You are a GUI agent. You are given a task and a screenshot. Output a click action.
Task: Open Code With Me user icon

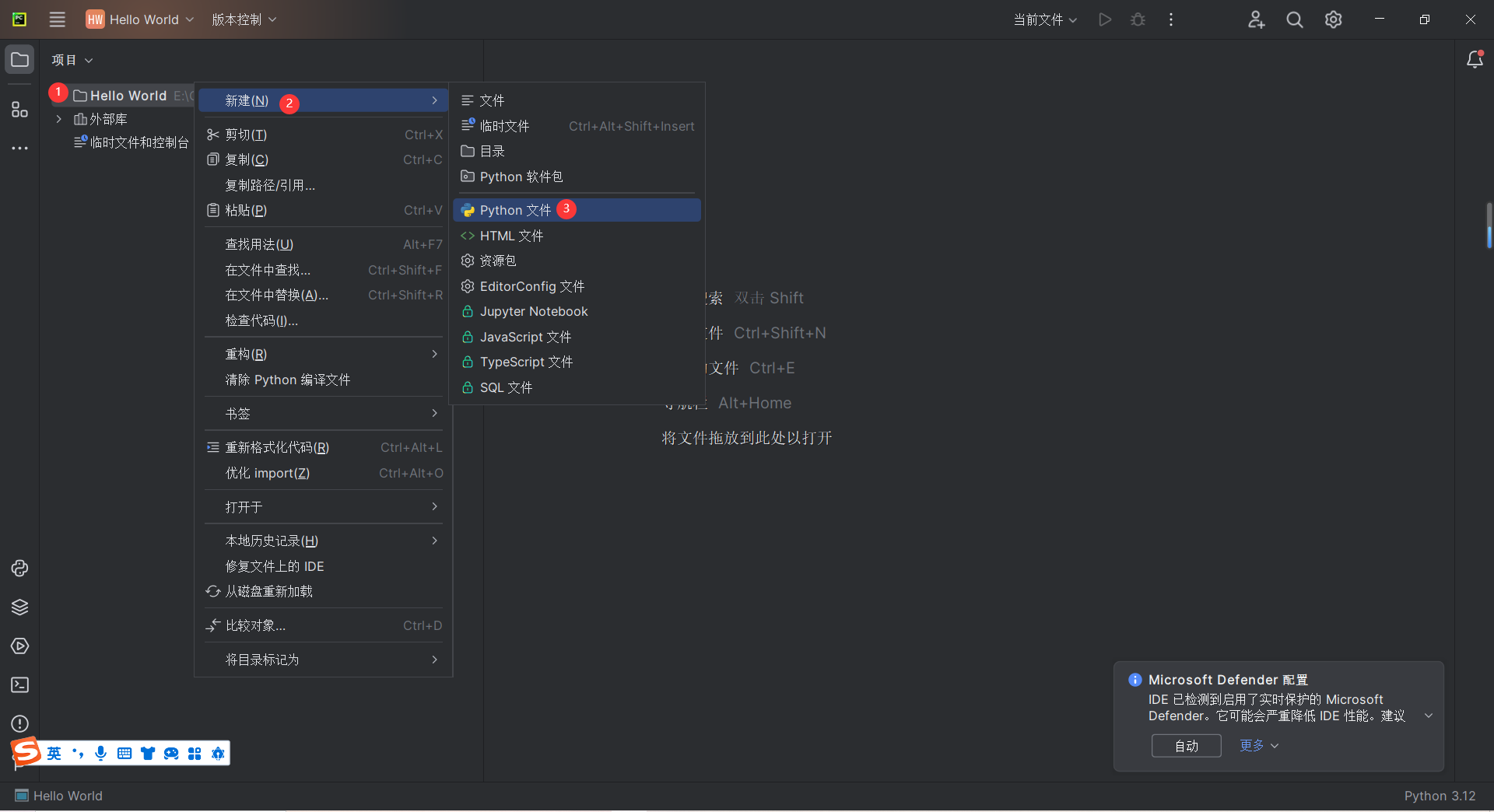pos(1256,19)
